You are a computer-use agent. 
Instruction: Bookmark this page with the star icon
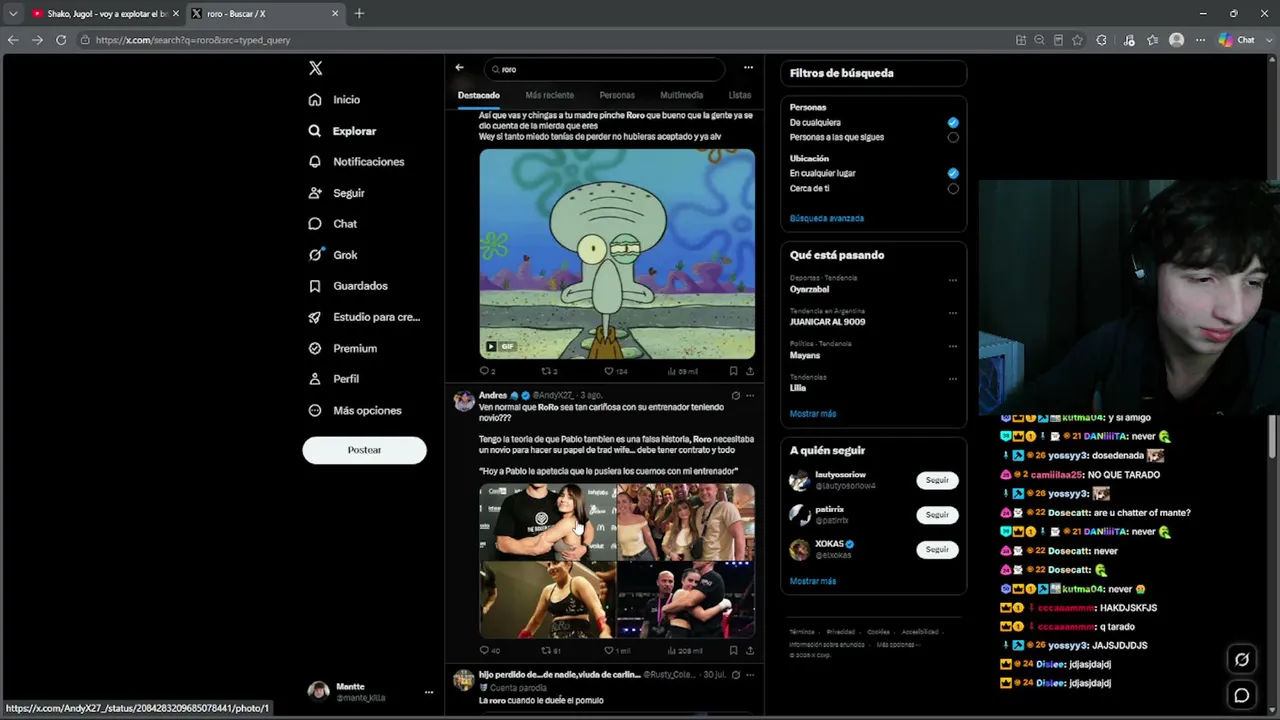pyautogui.click(x=1077, y=40)
